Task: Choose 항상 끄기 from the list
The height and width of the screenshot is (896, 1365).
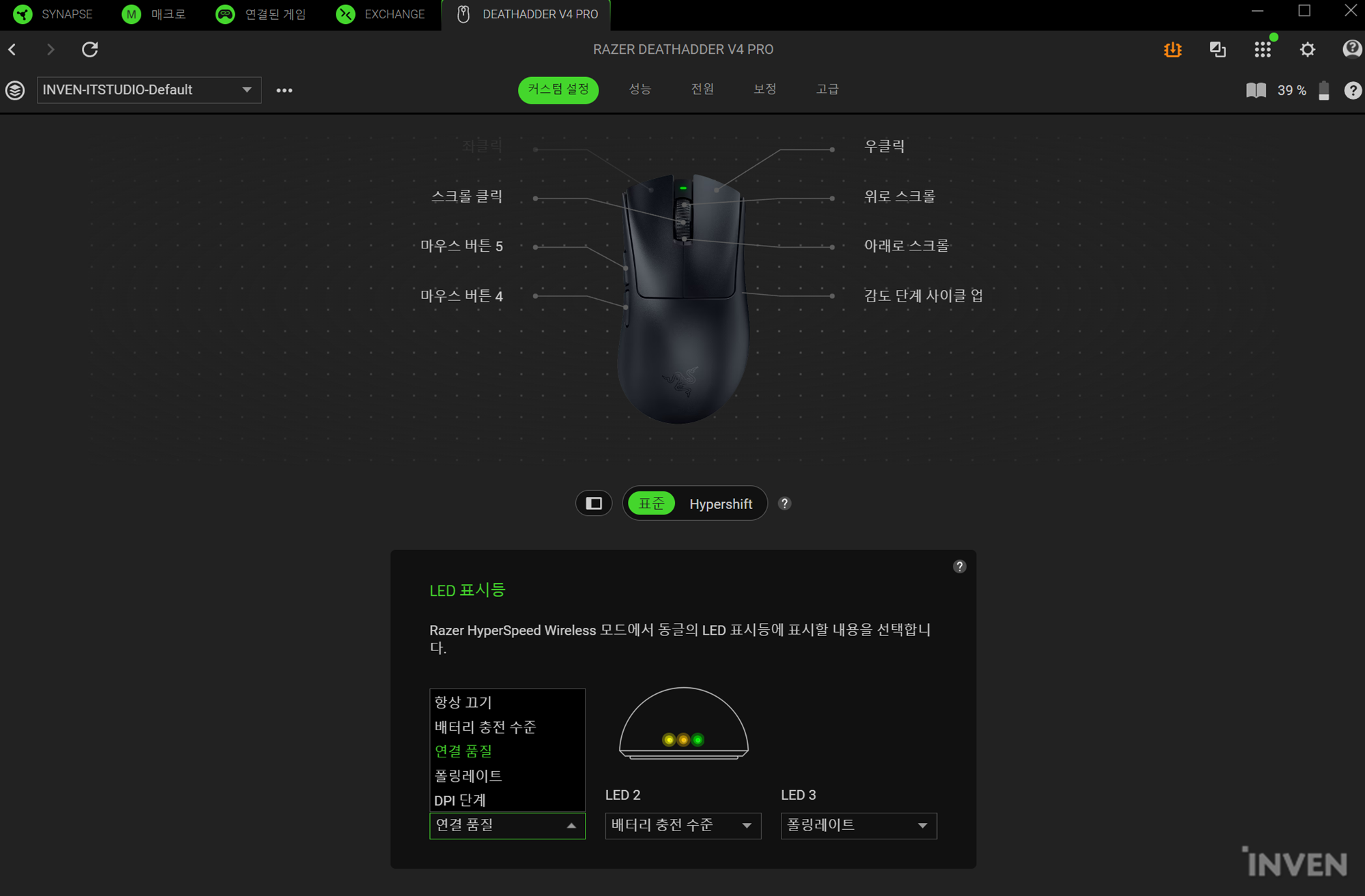Action: click(x=507, y=702)
